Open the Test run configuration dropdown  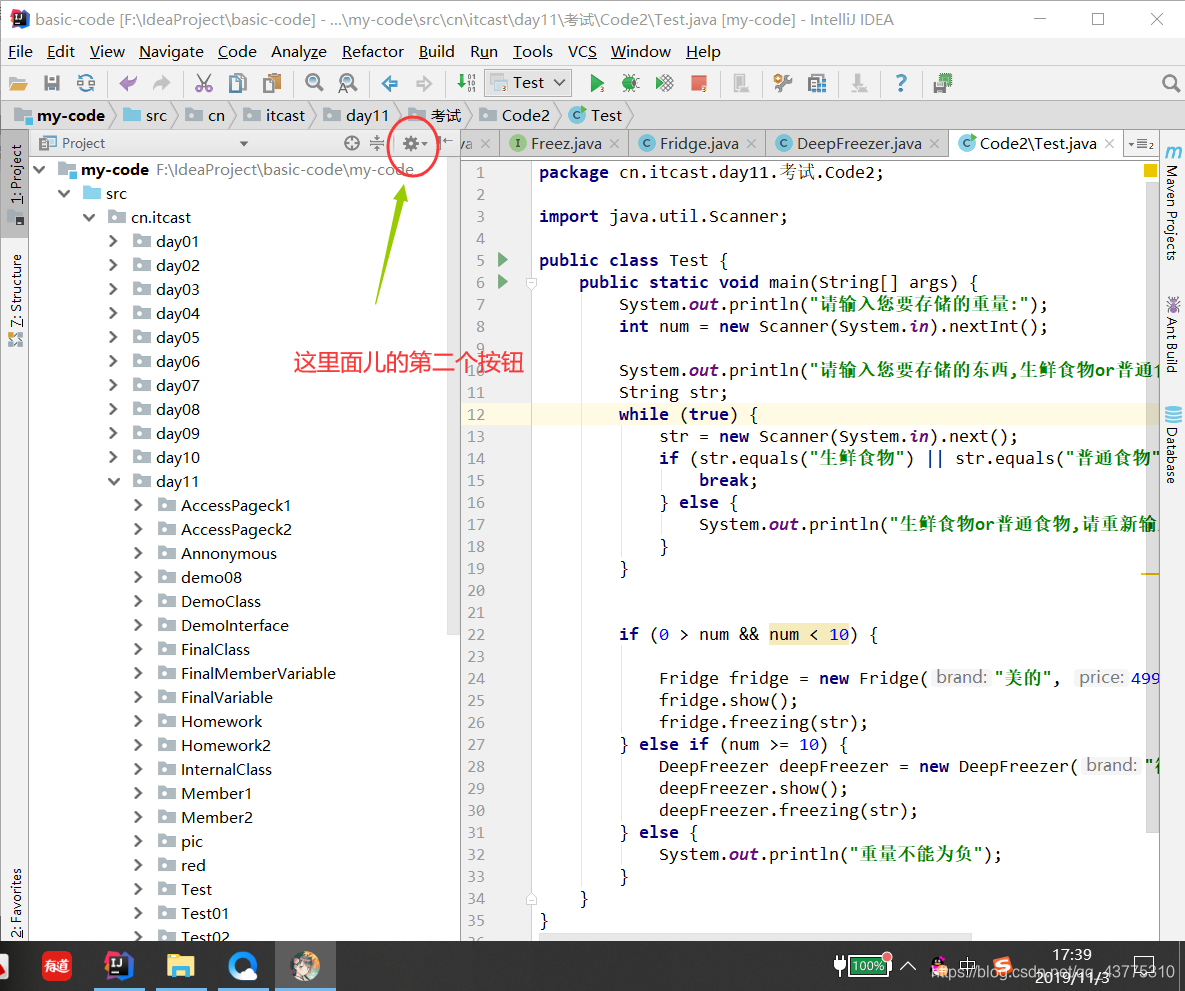(x=528, y=82)
